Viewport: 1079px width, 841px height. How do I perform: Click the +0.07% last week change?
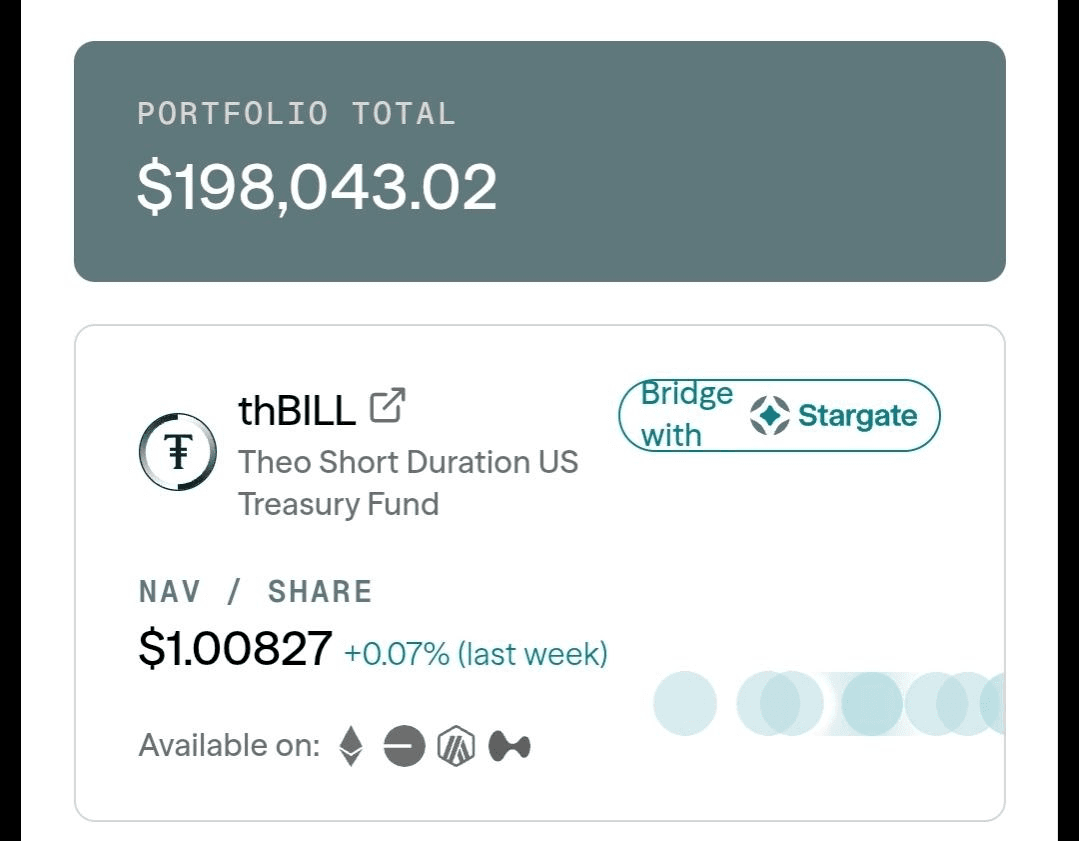(476, 655)
